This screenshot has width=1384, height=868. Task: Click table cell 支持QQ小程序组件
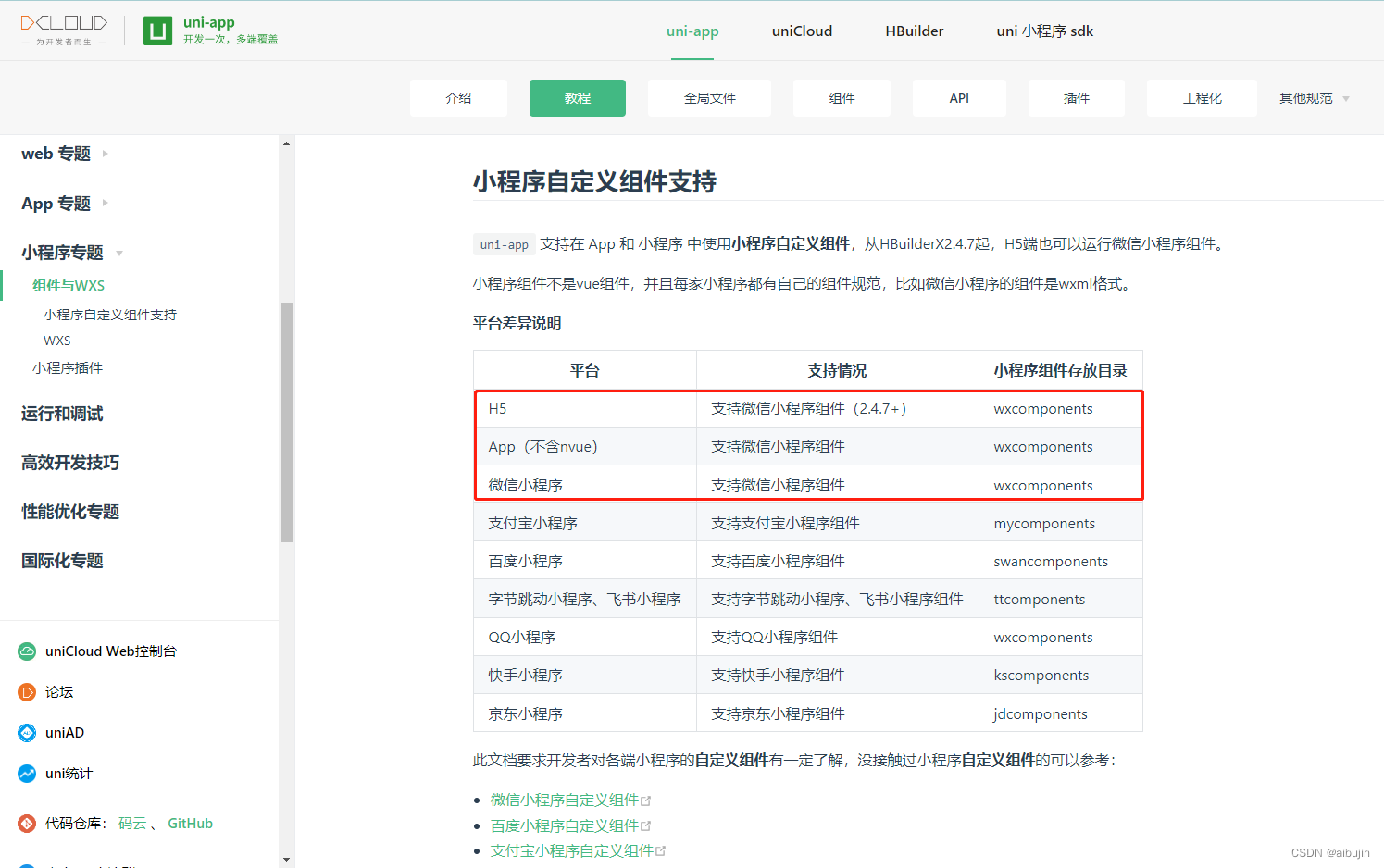click(x=838, y=637)
